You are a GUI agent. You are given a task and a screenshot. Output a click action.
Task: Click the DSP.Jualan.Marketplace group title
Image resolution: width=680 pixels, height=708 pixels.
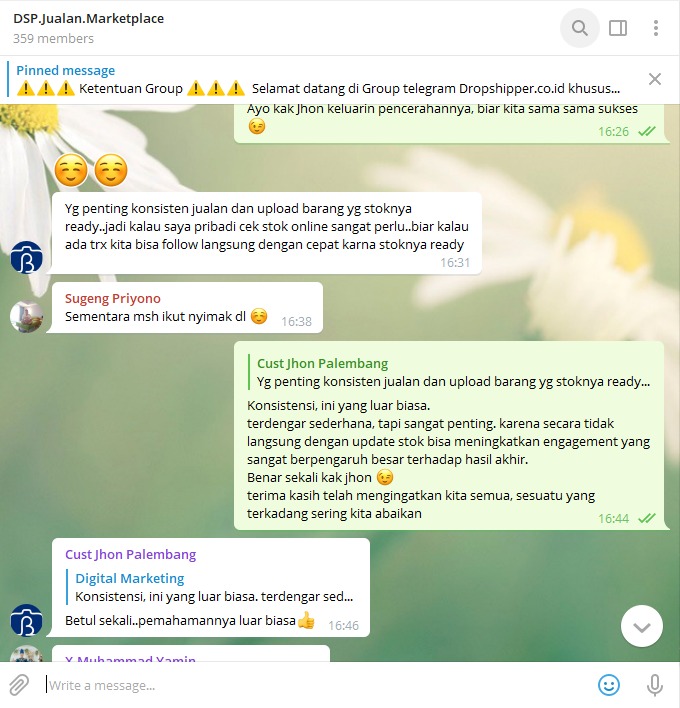[88, 19]
